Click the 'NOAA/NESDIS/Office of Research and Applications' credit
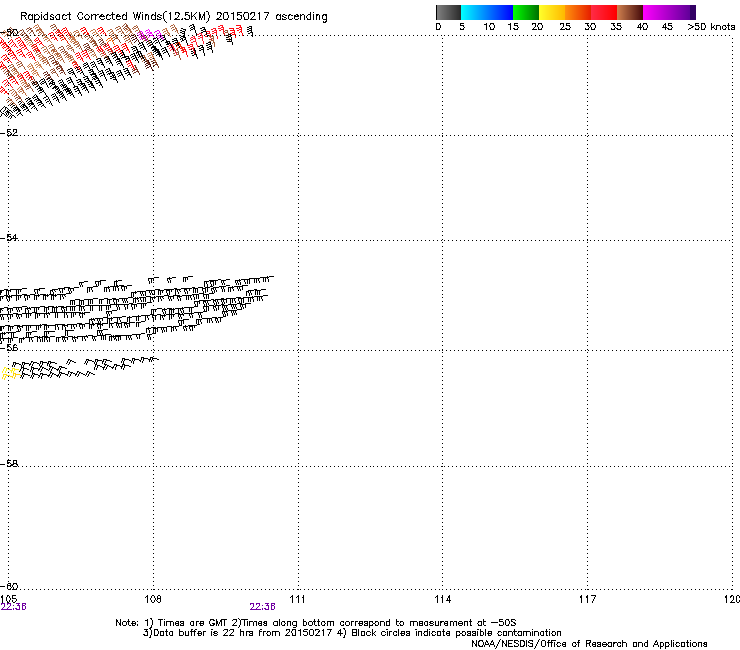The image size is (740, 650). click(x=589, y=644)
